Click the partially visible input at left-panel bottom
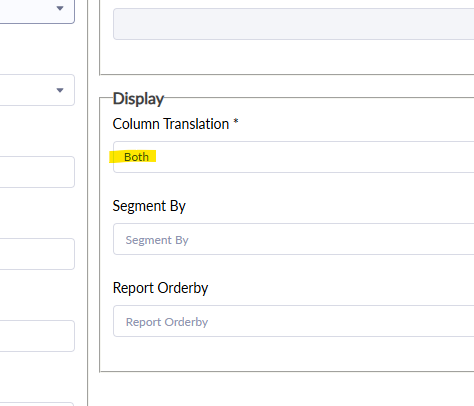This screenshot has width=474, height=406. pyautogui.click(x=37, y=404)
